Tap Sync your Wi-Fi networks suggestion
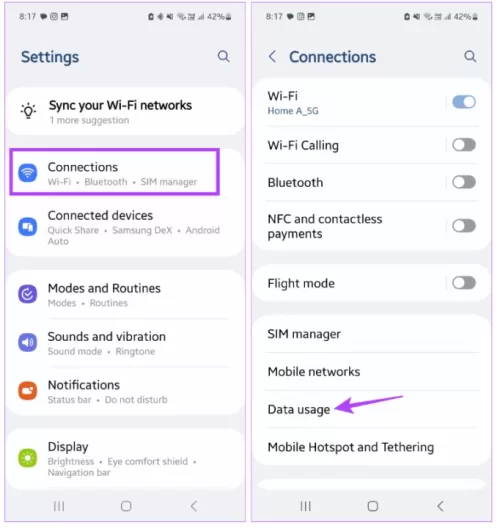Screen dimensions: 500x528 click(x=125, y=111)
